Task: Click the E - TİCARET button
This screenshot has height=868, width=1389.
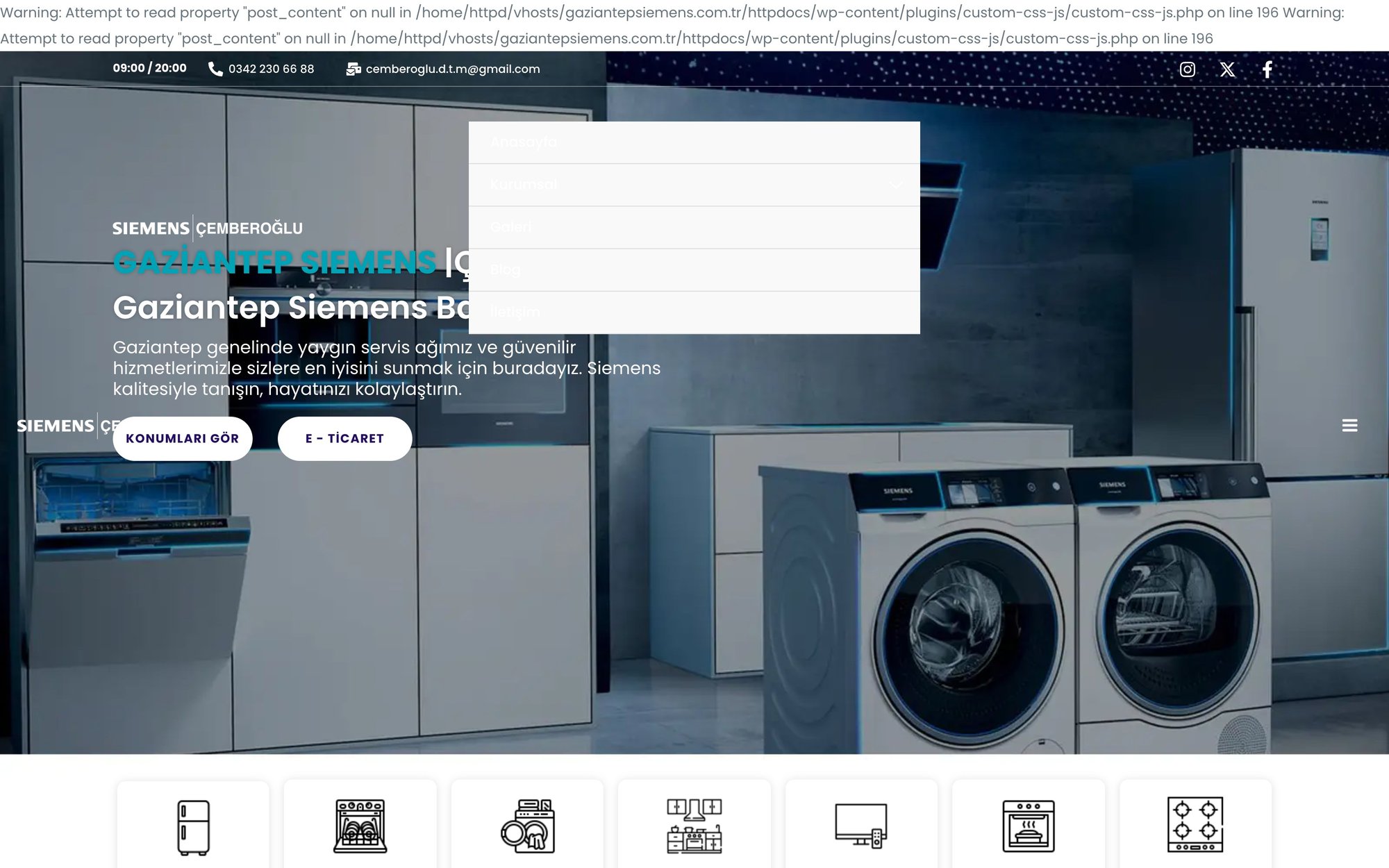Action: (345, 439)
